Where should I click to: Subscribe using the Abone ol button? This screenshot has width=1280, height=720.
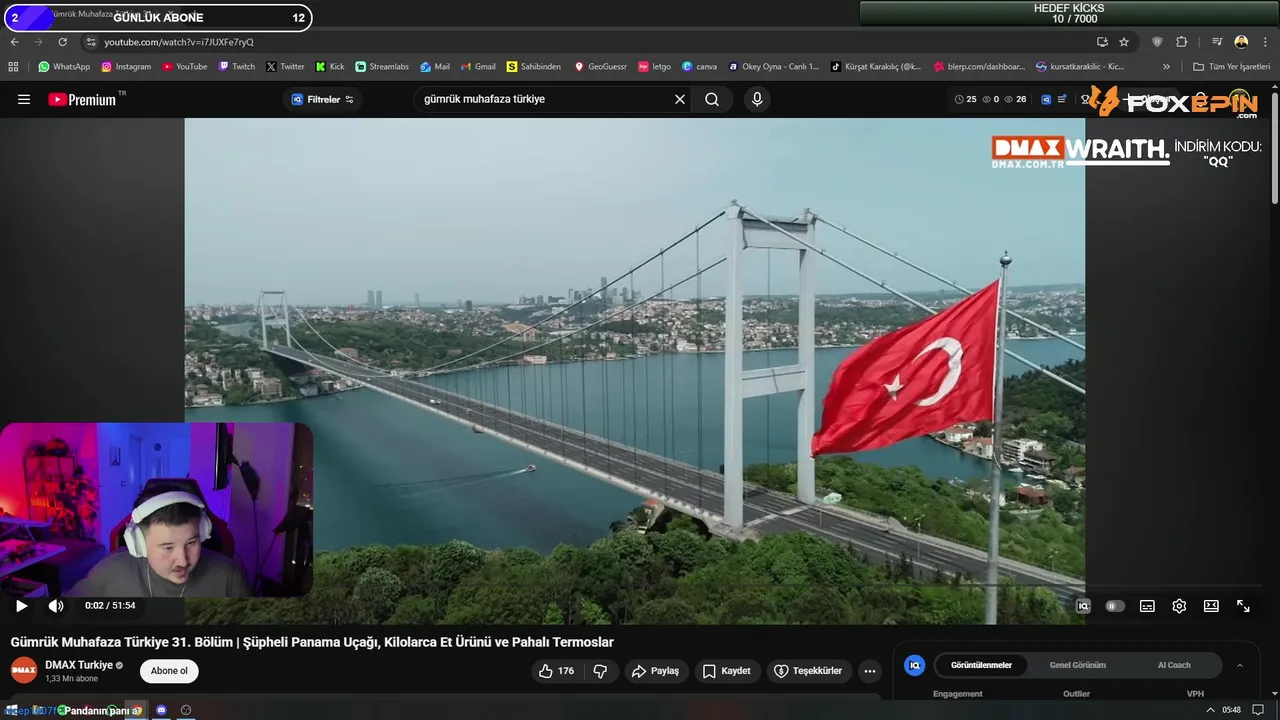pos(169,671)
